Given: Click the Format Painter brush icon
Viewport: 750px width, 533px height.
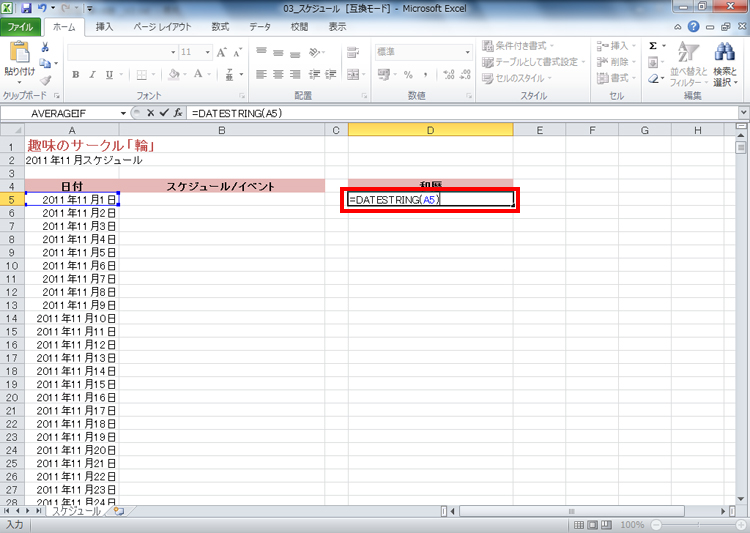Looking at the screenshot, I should (45, 80).
